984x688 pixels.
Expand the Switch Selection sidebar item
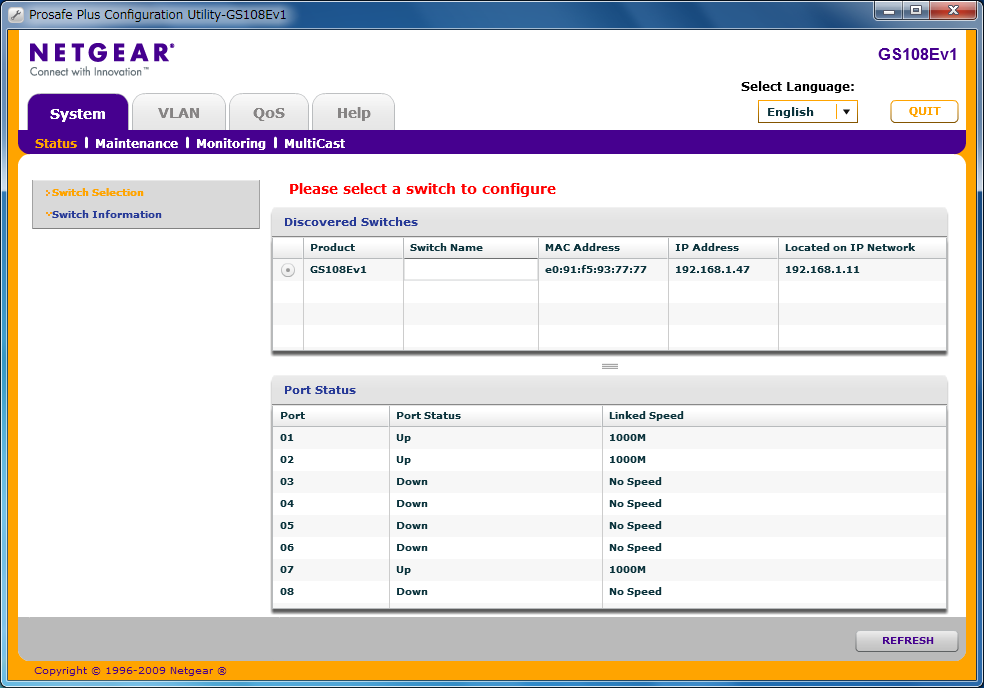coord(97,192)
